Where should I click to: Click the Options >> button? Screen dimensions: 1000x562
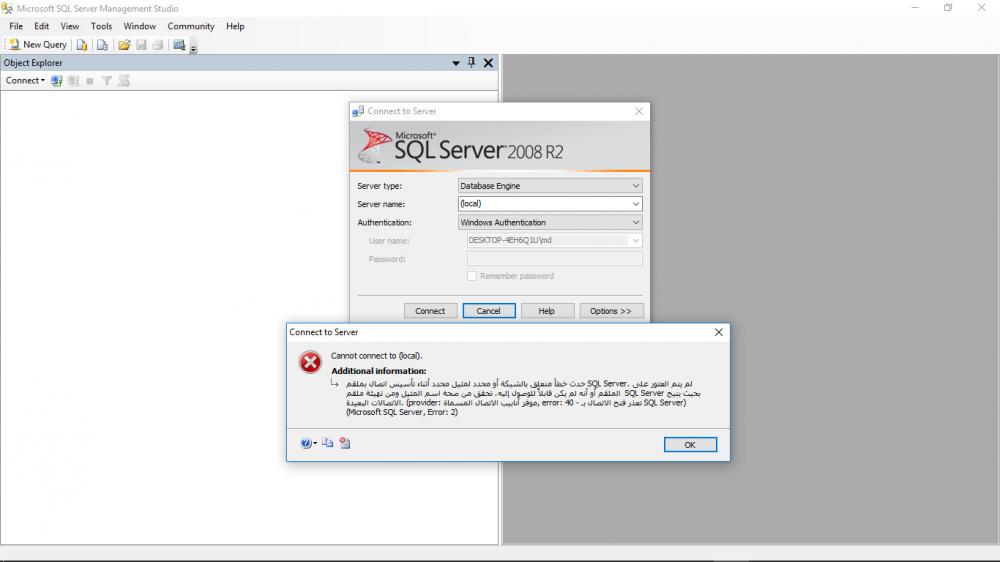click(611, 311)
